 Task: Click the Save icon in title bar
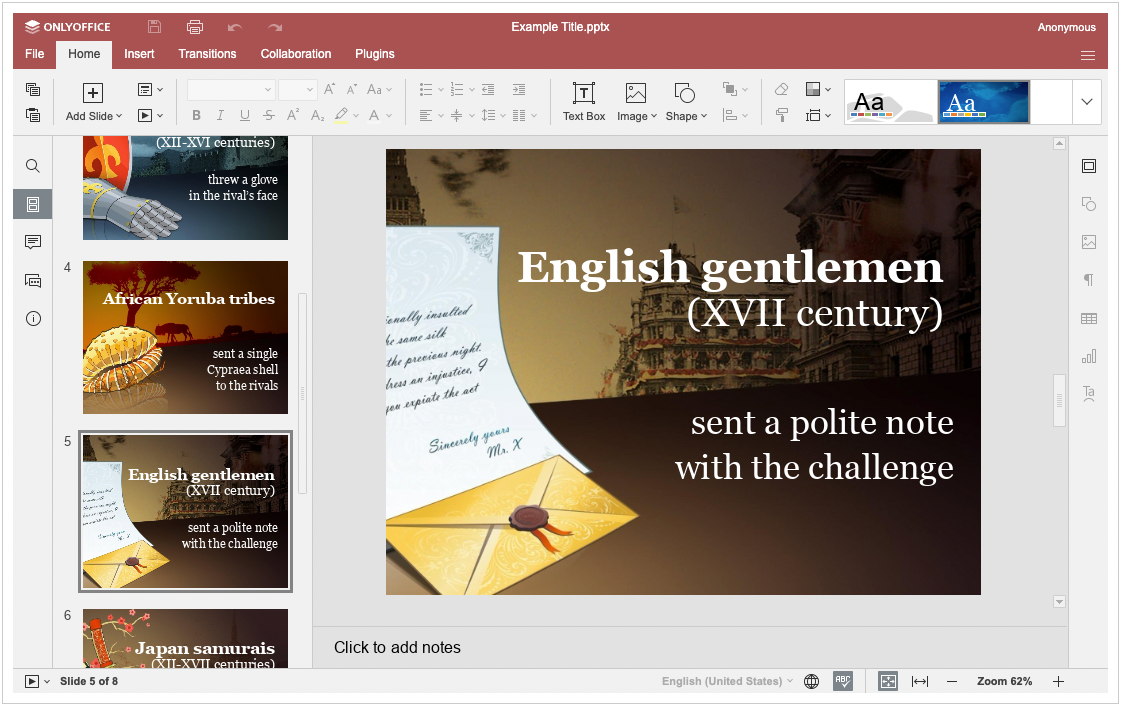(x=154, y=27)
